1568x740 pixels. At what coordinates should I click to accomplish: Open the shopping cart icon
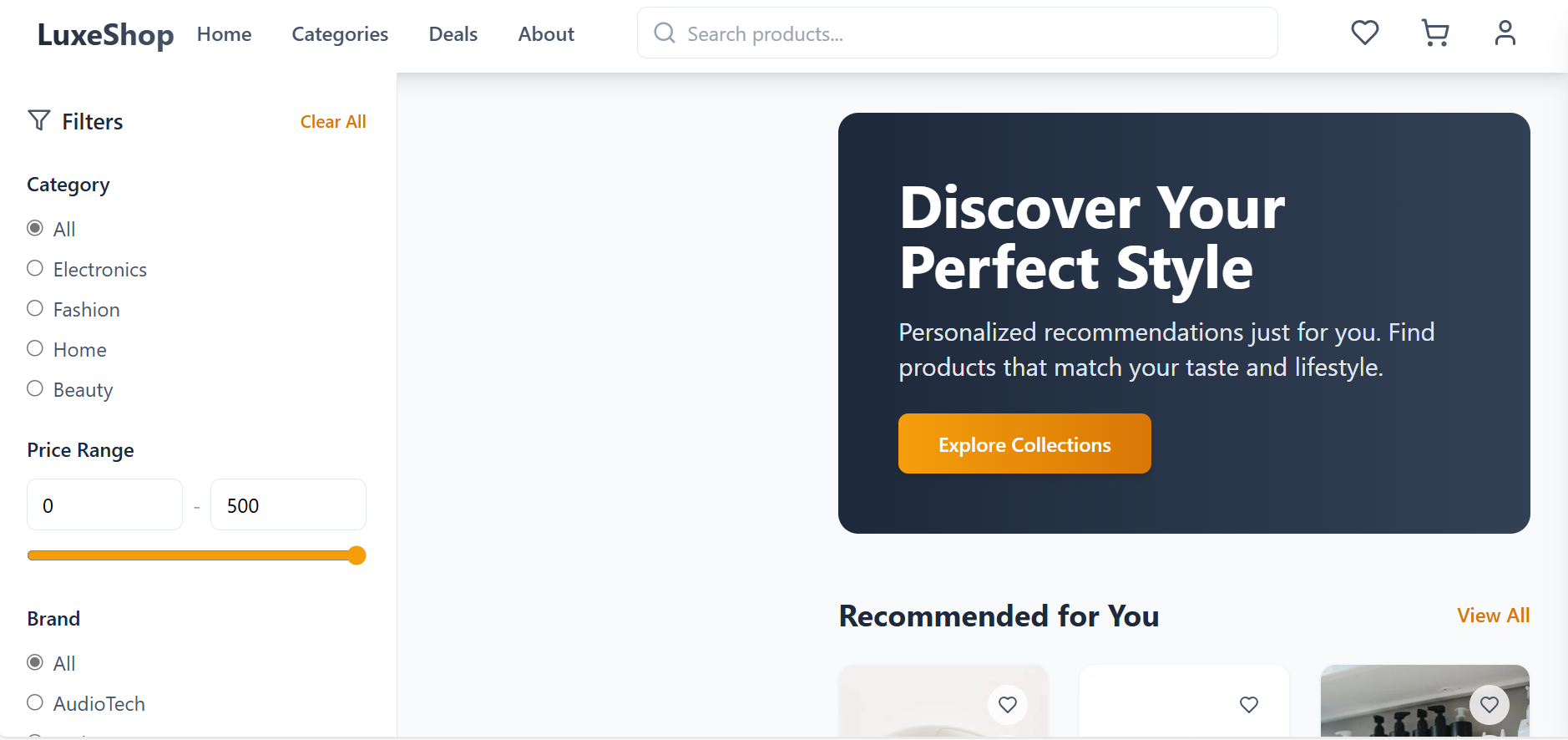(1435, 33)
